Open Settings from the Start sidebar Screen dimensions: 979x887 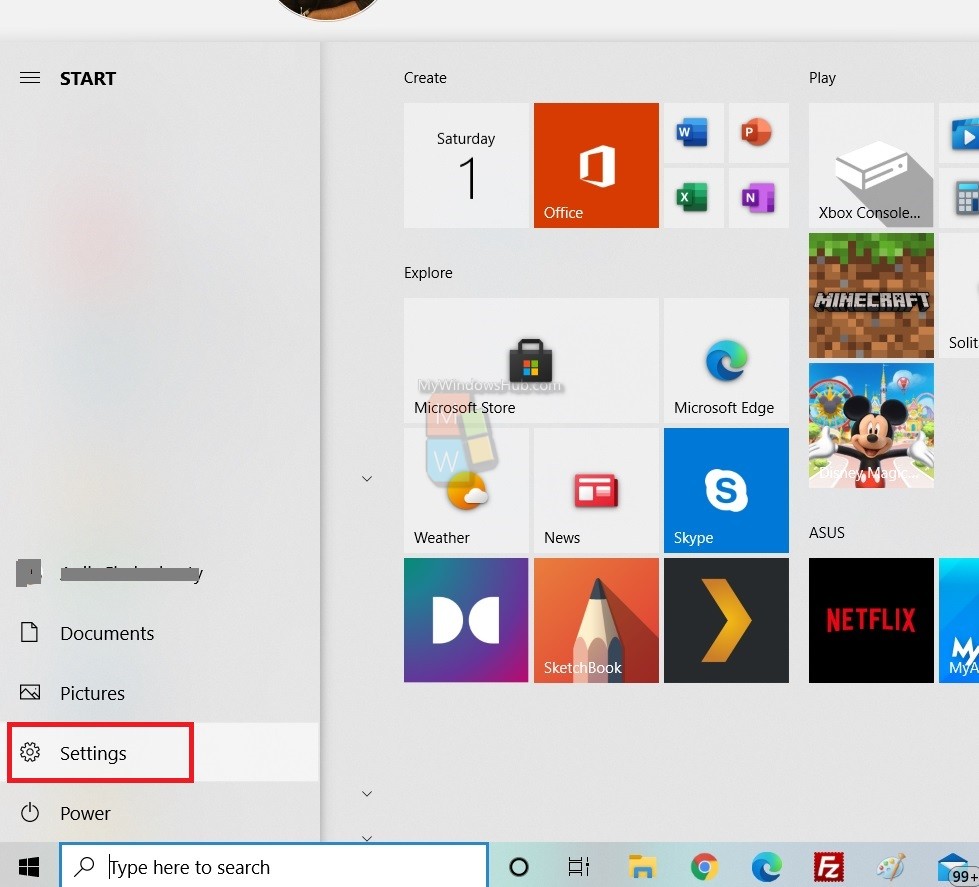[x=159, y=752]
